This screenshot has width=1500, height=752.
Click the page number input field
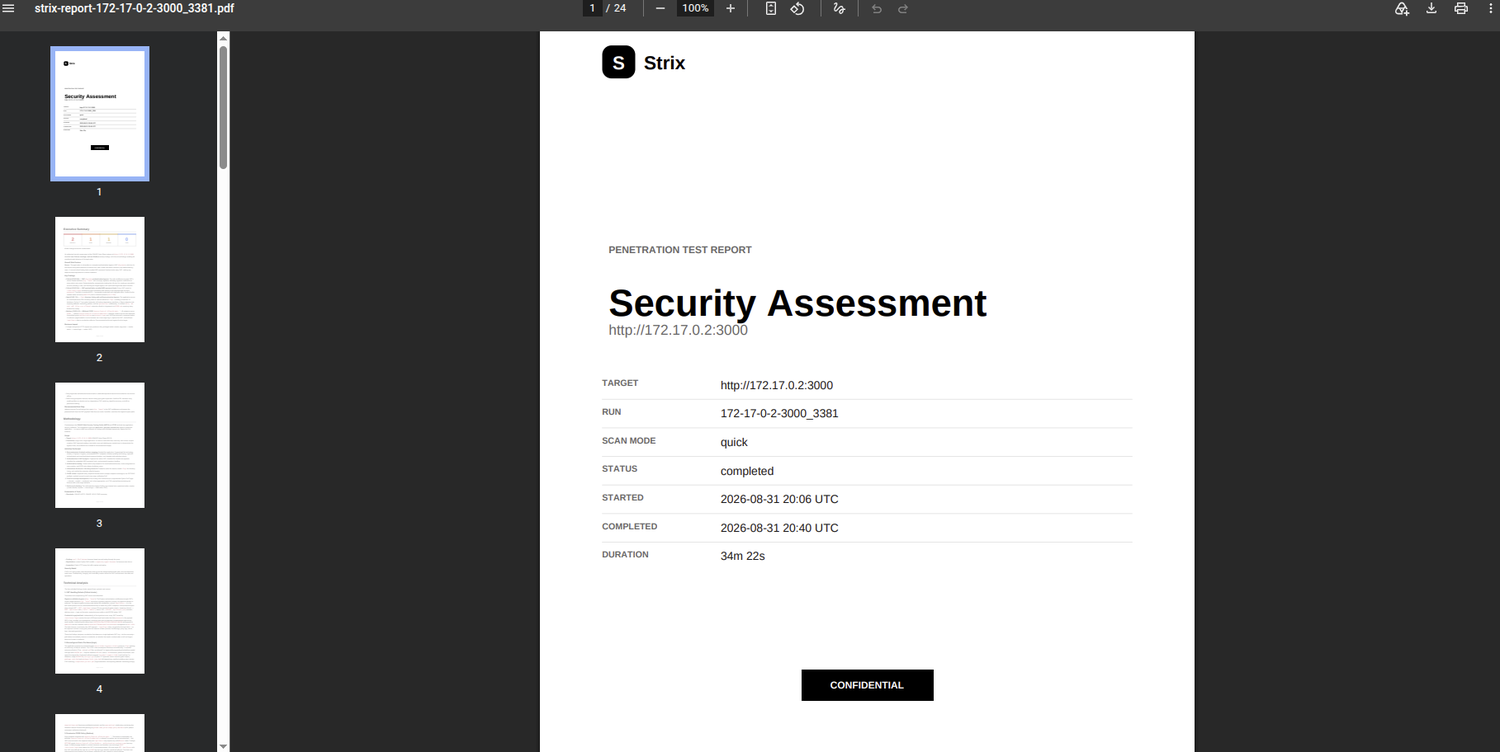tap(592, 8)
